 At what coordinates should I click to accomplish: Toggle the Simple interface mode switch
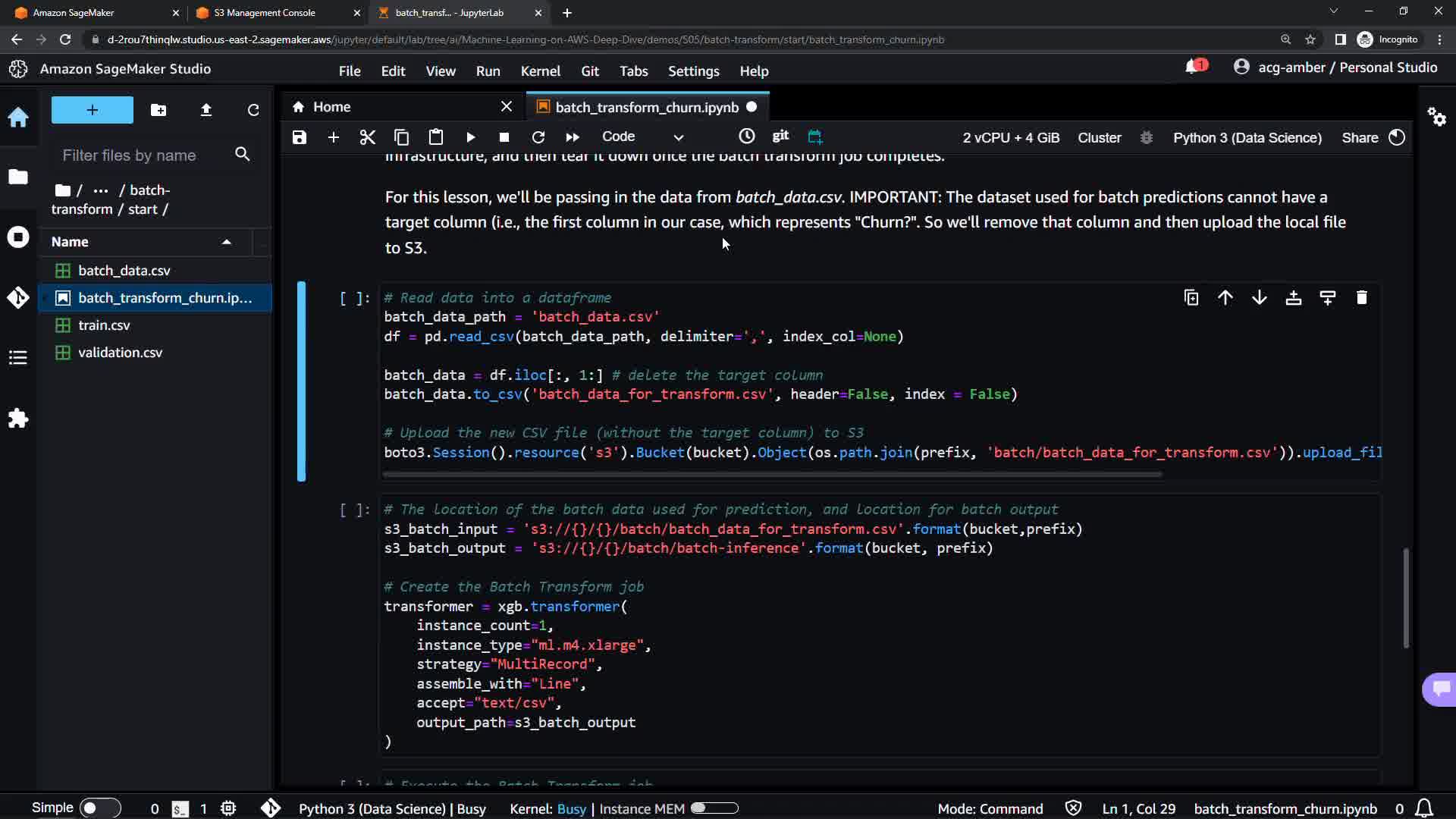click(x=99, y=808)
